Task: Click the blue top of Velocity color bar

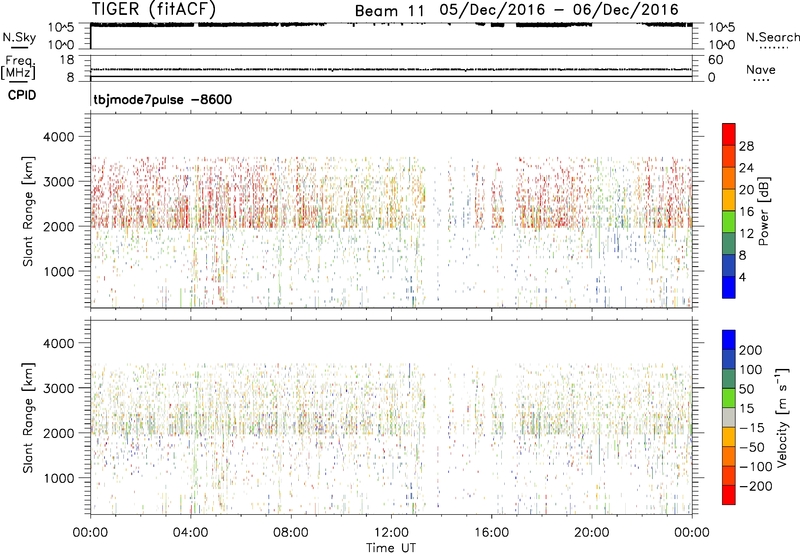Action: pos(729,340)
